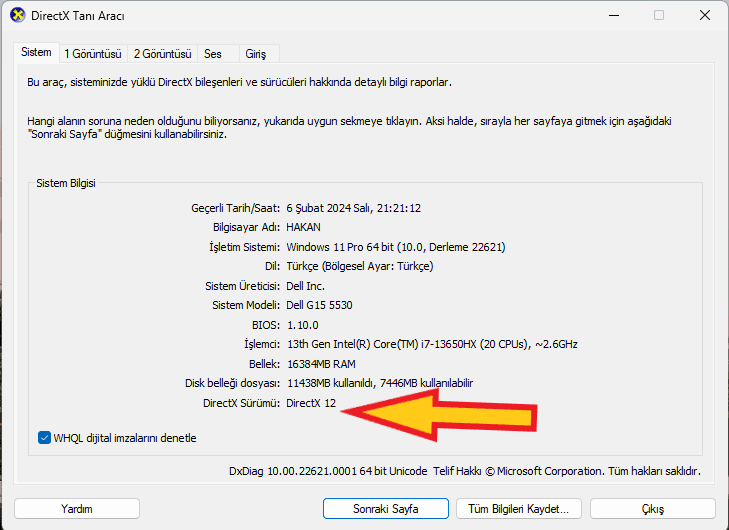Click the Bellek label
This screenshot has width=729, height=530.
[264, 364]
